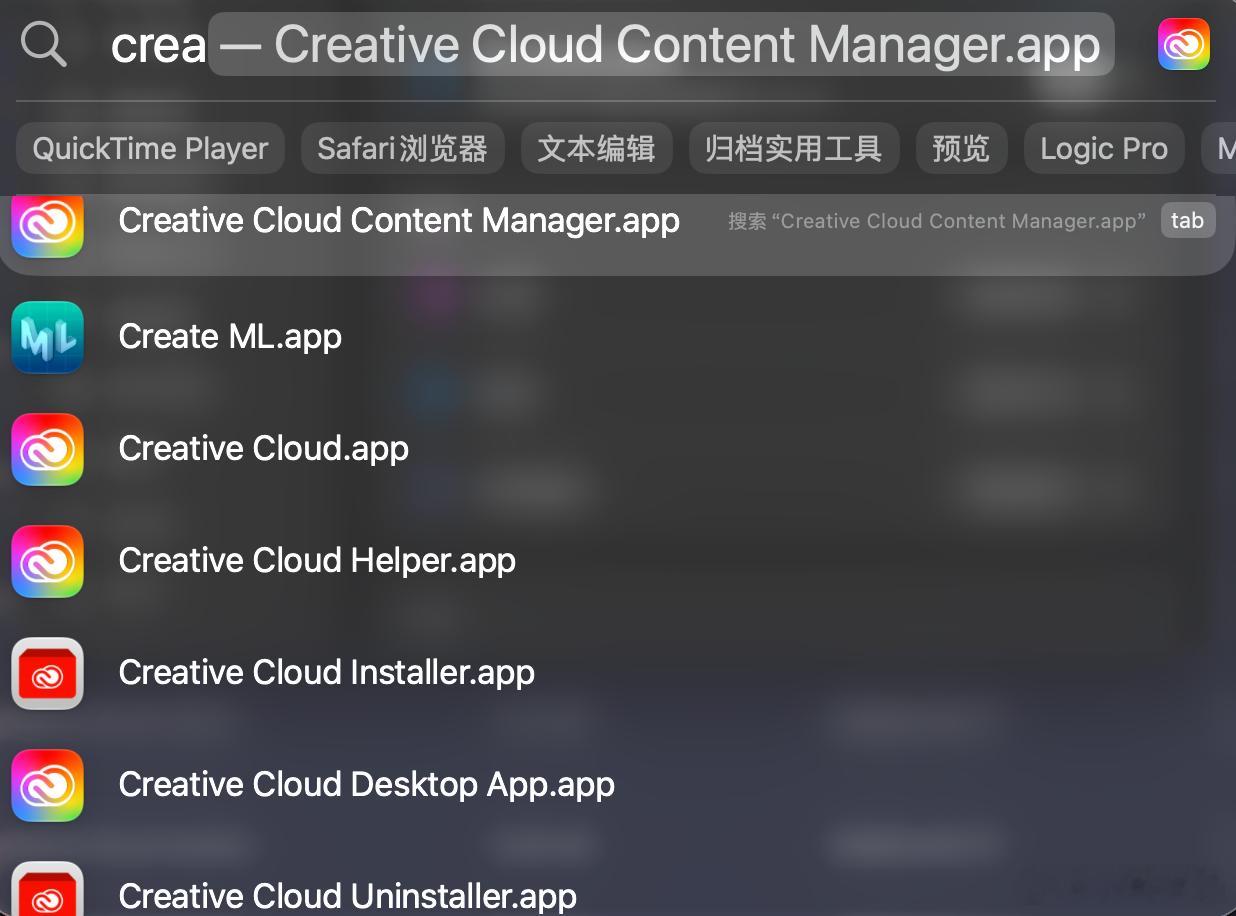Choose the 归档实用工具 suggestion chip
Screen dimensions: 1236x916
coord(794,149)
